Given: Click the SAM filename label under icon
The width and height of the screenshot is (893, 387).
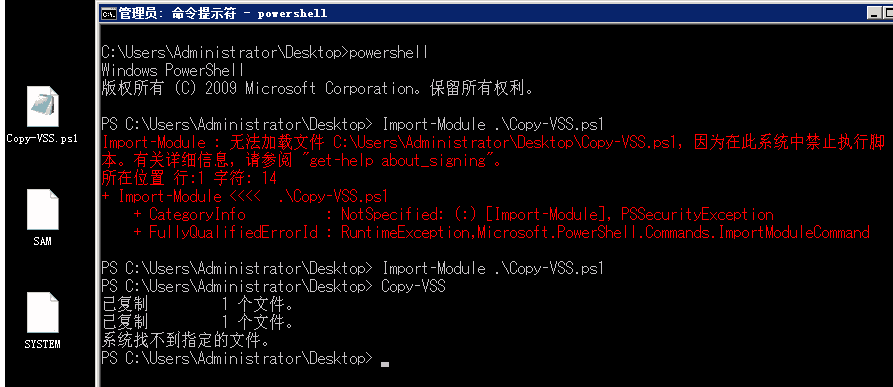Looking at the screenshot, I should click(42, 241).
